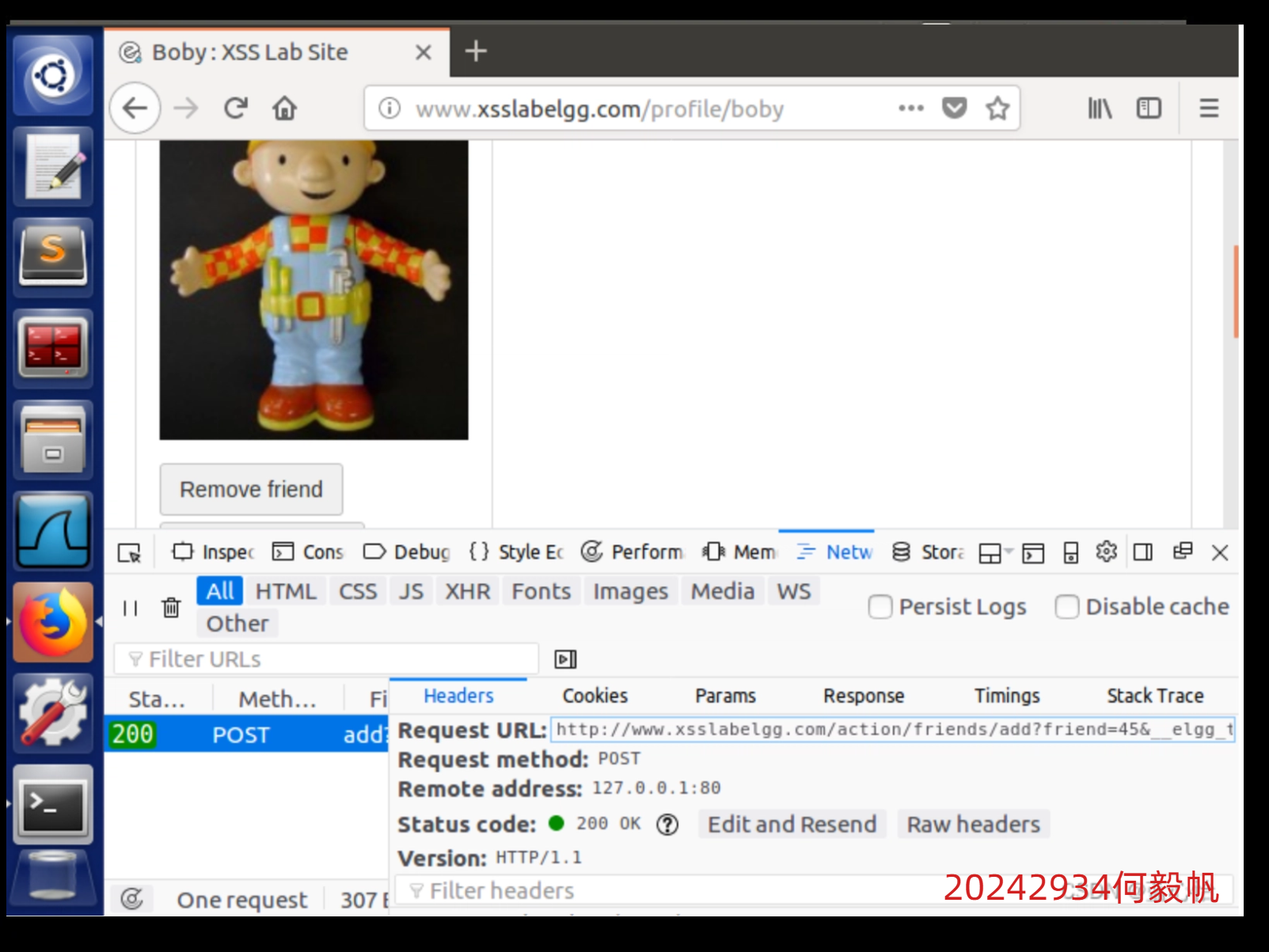Open Network devtools panel
The height and width of the screenshot is (952, 1269).
[x=834, y=552]
